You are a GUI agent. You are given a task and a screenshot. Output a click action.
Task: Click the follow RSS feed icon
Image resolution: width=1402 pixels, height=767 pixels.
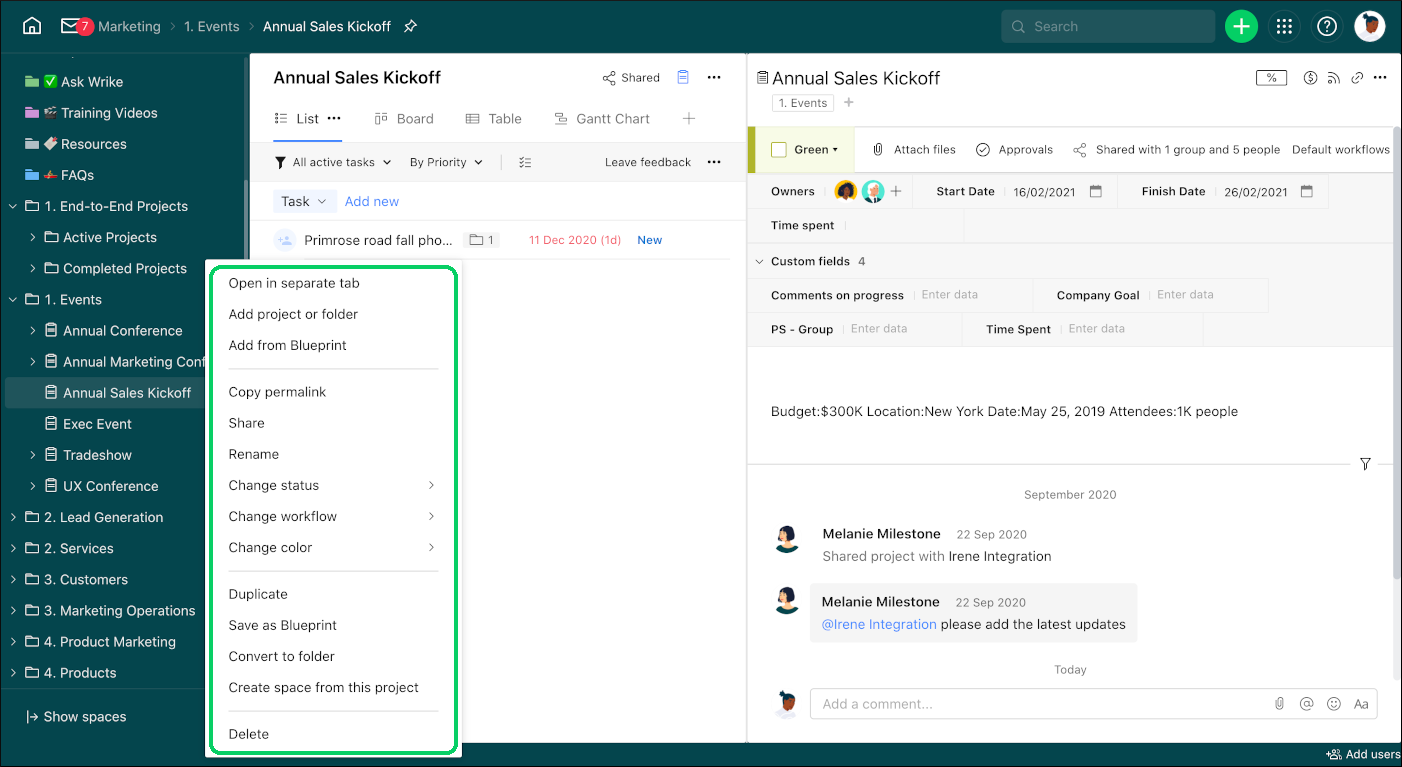click(x=1334, y=77)
